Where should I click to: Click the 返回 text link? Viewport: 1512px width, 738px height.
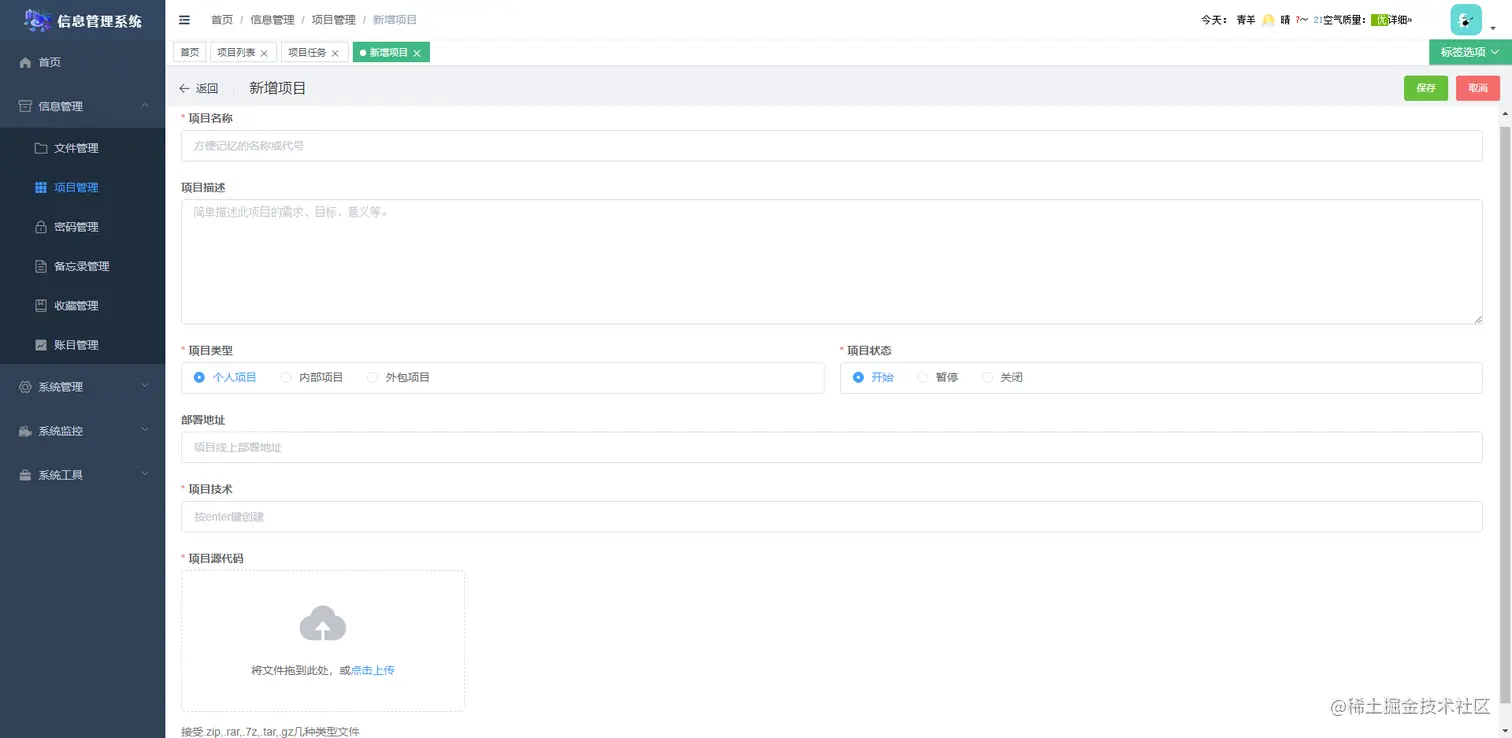click(207, 88)
